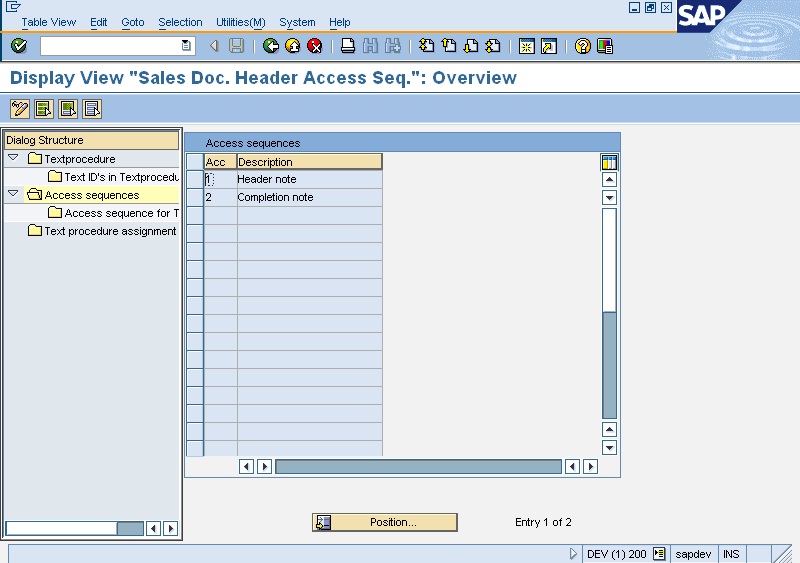Click the Description column header

click(309, 162)
